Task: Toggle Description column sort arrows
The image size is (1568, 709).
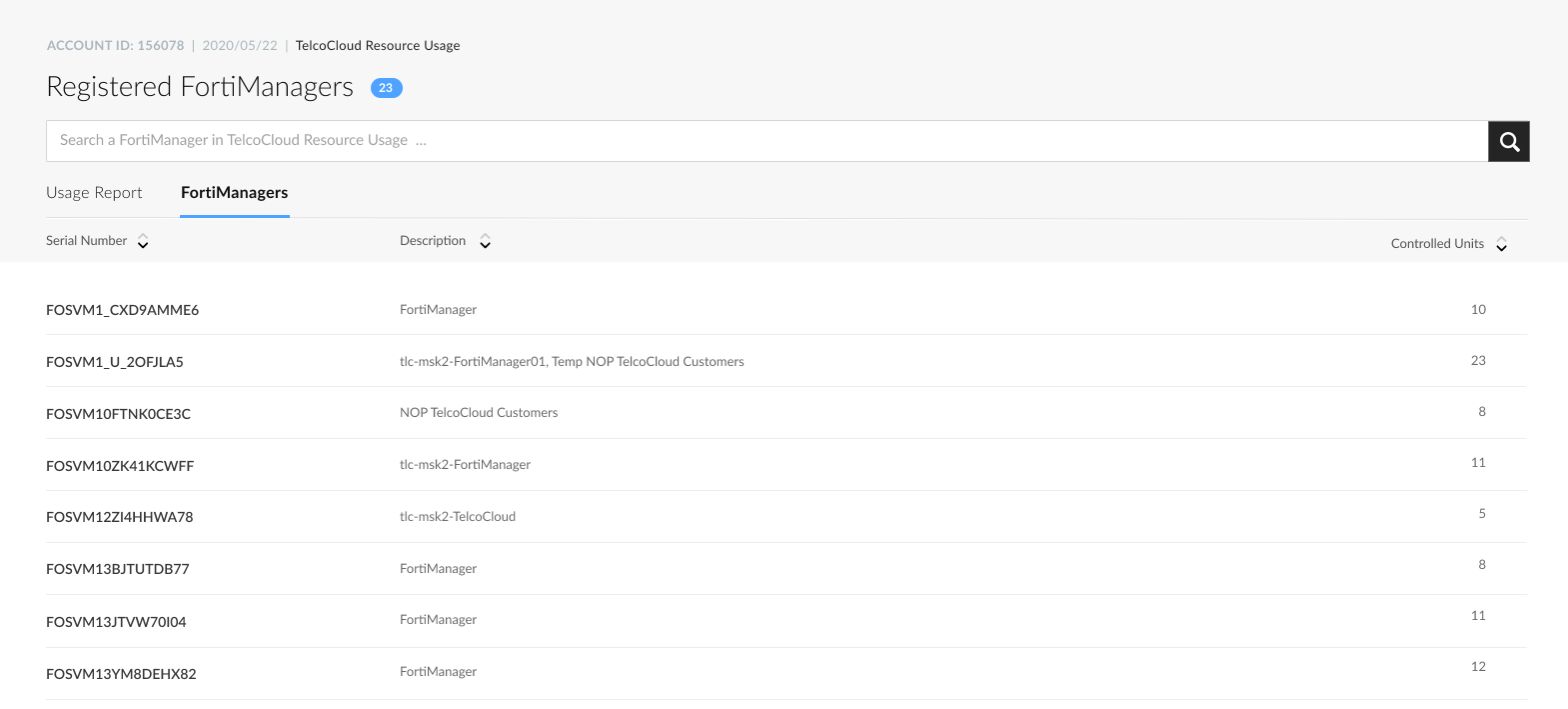Action: (485, 242)
